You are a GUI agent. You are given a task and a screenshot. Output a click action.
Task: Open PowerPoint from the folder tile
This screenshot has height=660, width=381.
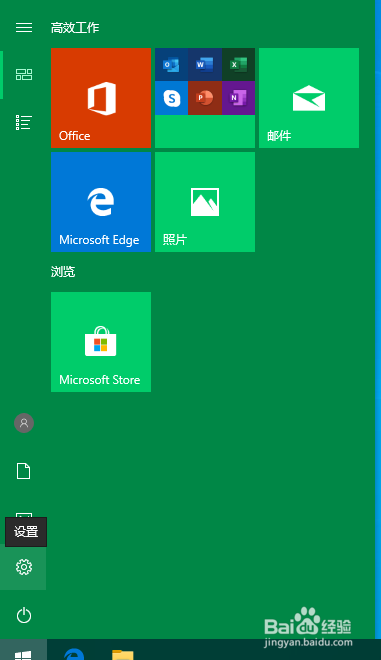point(205,98)
